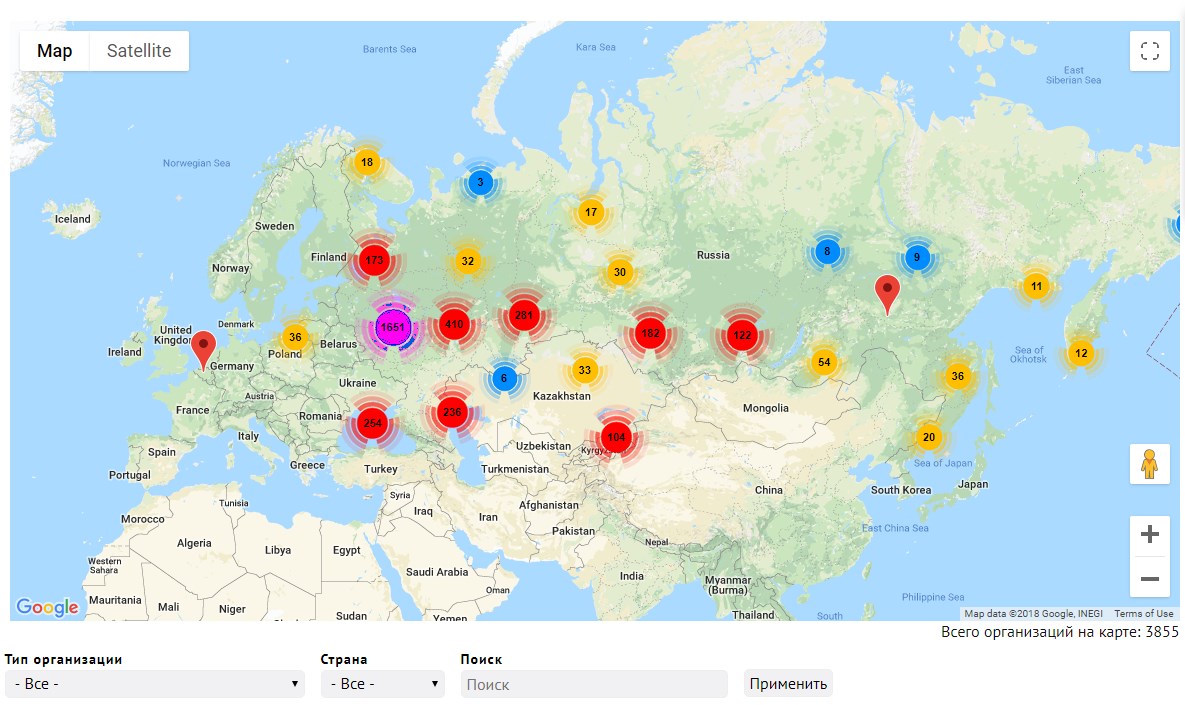Click the Поиск search input field
This screenshot has height=705, width=1185.
pos(594,684)
